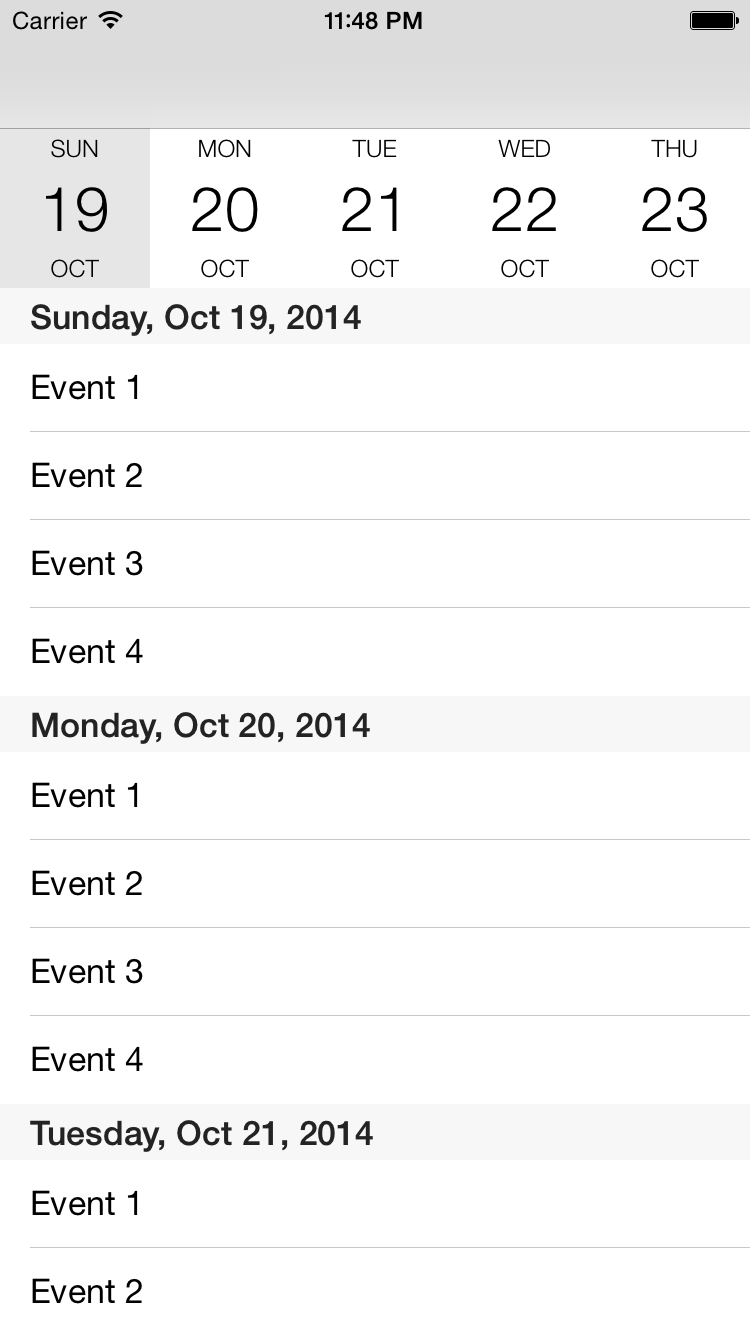Tap the Sunday, Oct 19, 2014 section header
This screenshot has height=1334, width=750.
pos(375,316)
